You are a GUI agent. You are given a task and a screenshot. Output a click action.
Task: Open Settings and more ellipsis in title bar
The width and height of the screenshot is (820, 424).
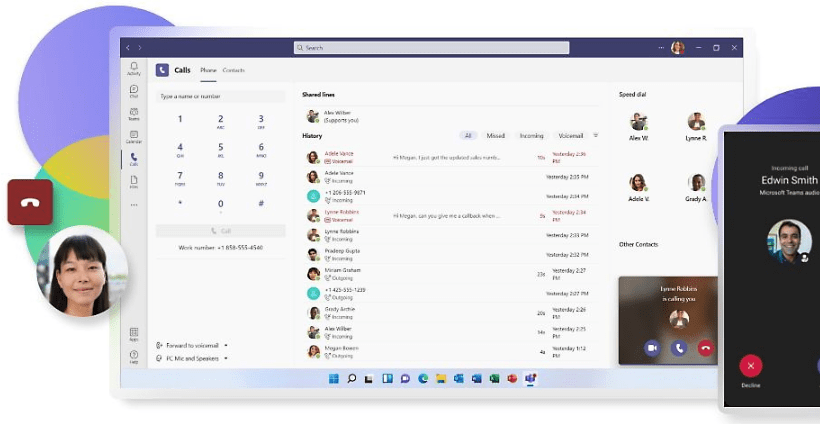[661, 48]
